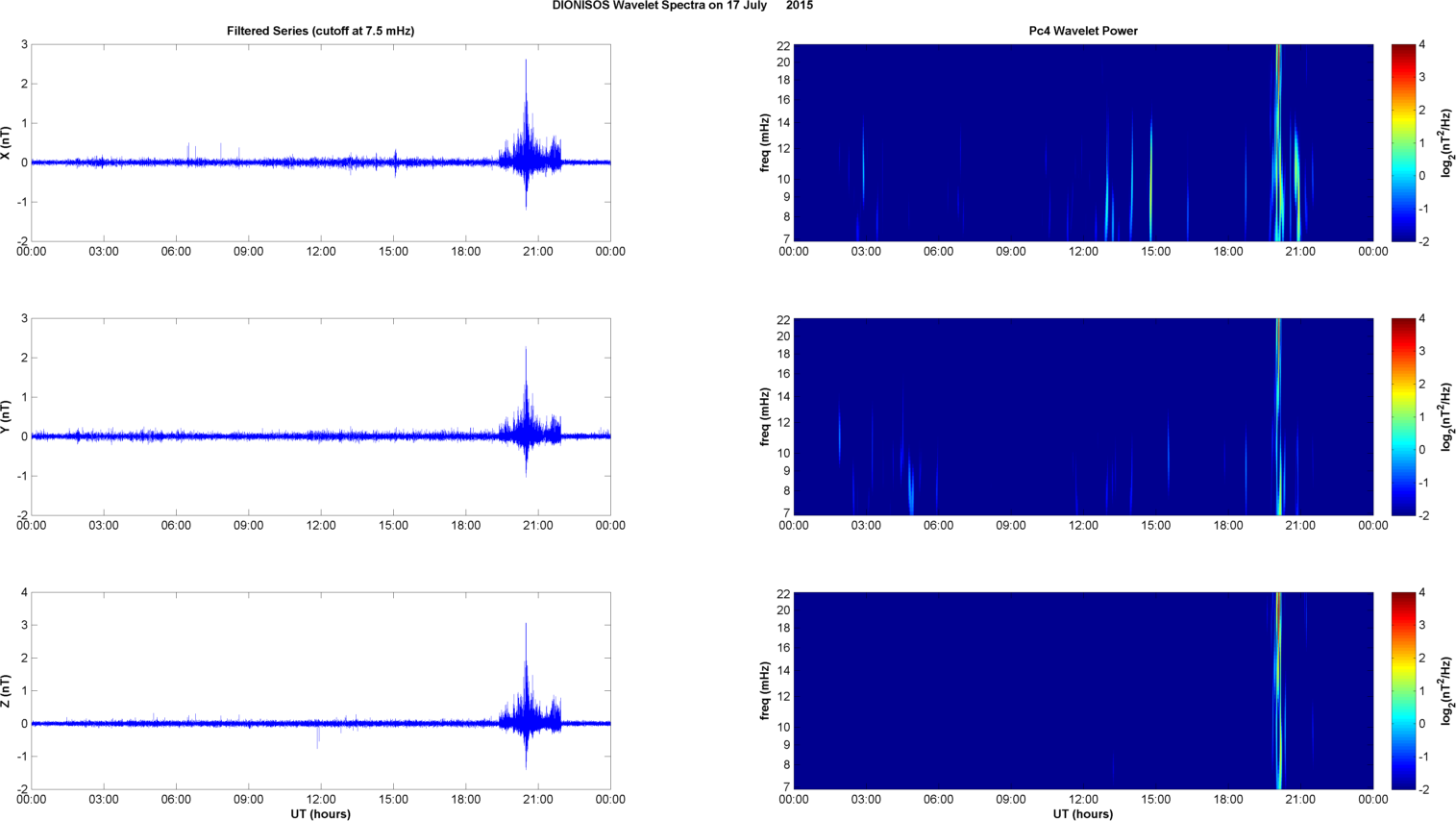Click the 18:00 tick under bottom spectrogram
Image resolution: width=1456 pixels, height=821 pixels.
1228,800
